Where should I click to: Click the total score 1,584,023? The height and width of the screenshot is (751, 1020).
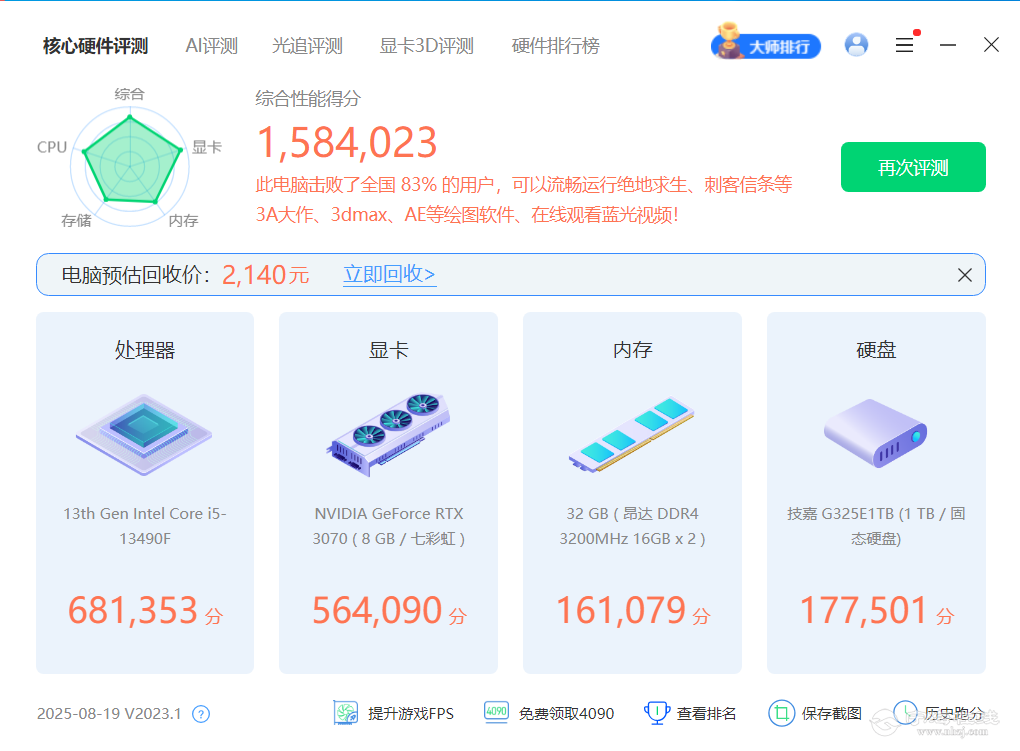point(347,143)
